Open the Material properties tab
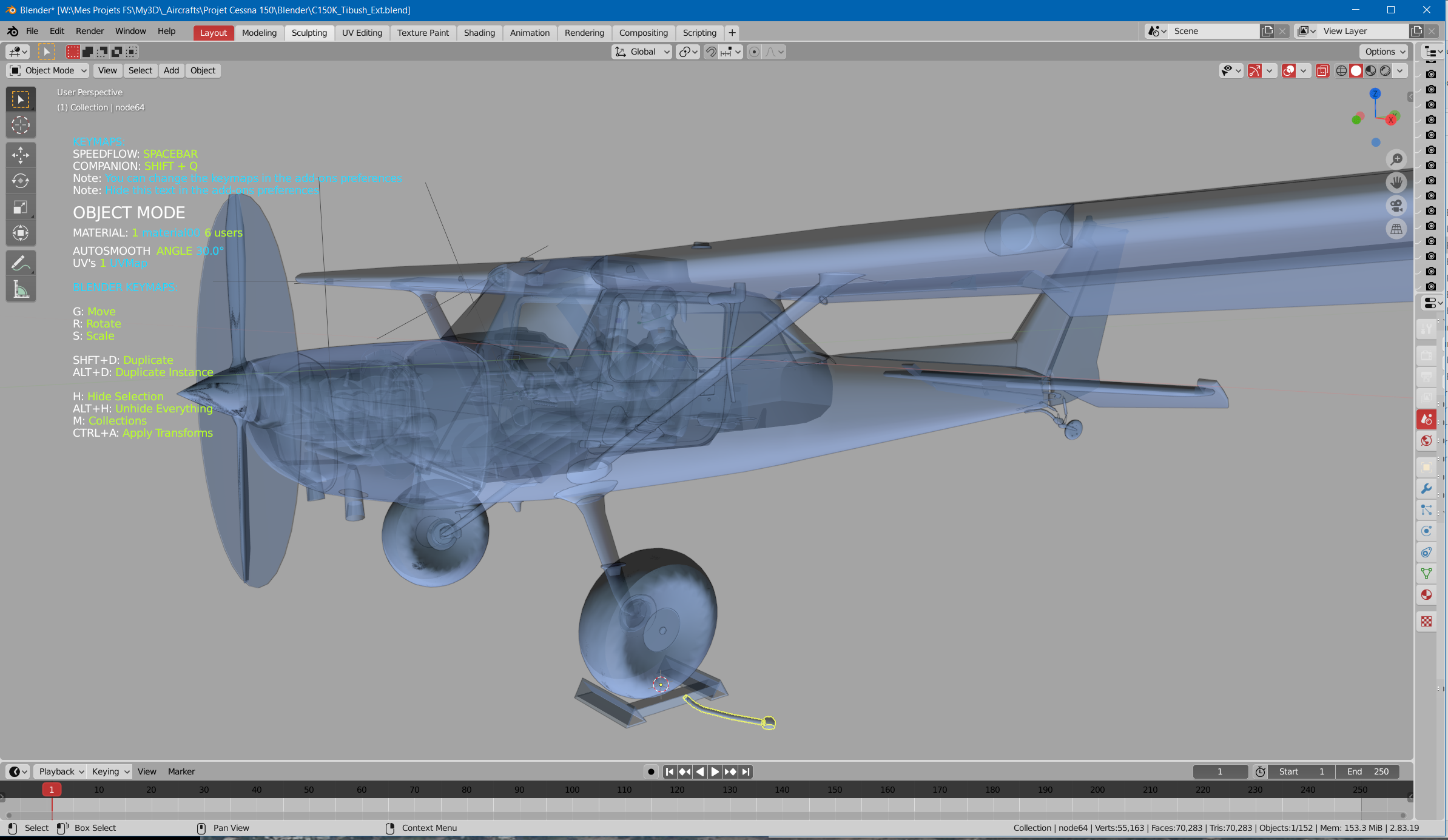 (x=1427, y=595)
